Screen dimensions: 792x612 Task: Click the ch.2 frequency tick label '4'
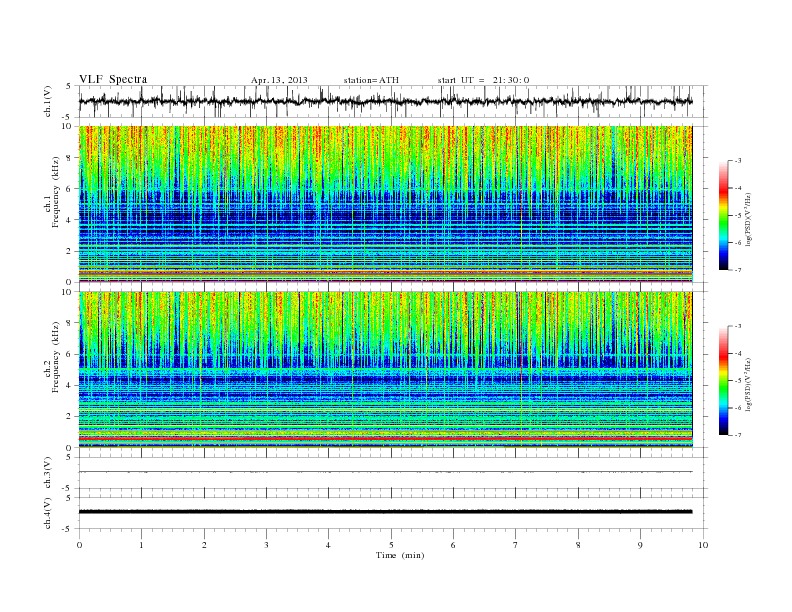(69, 385)
